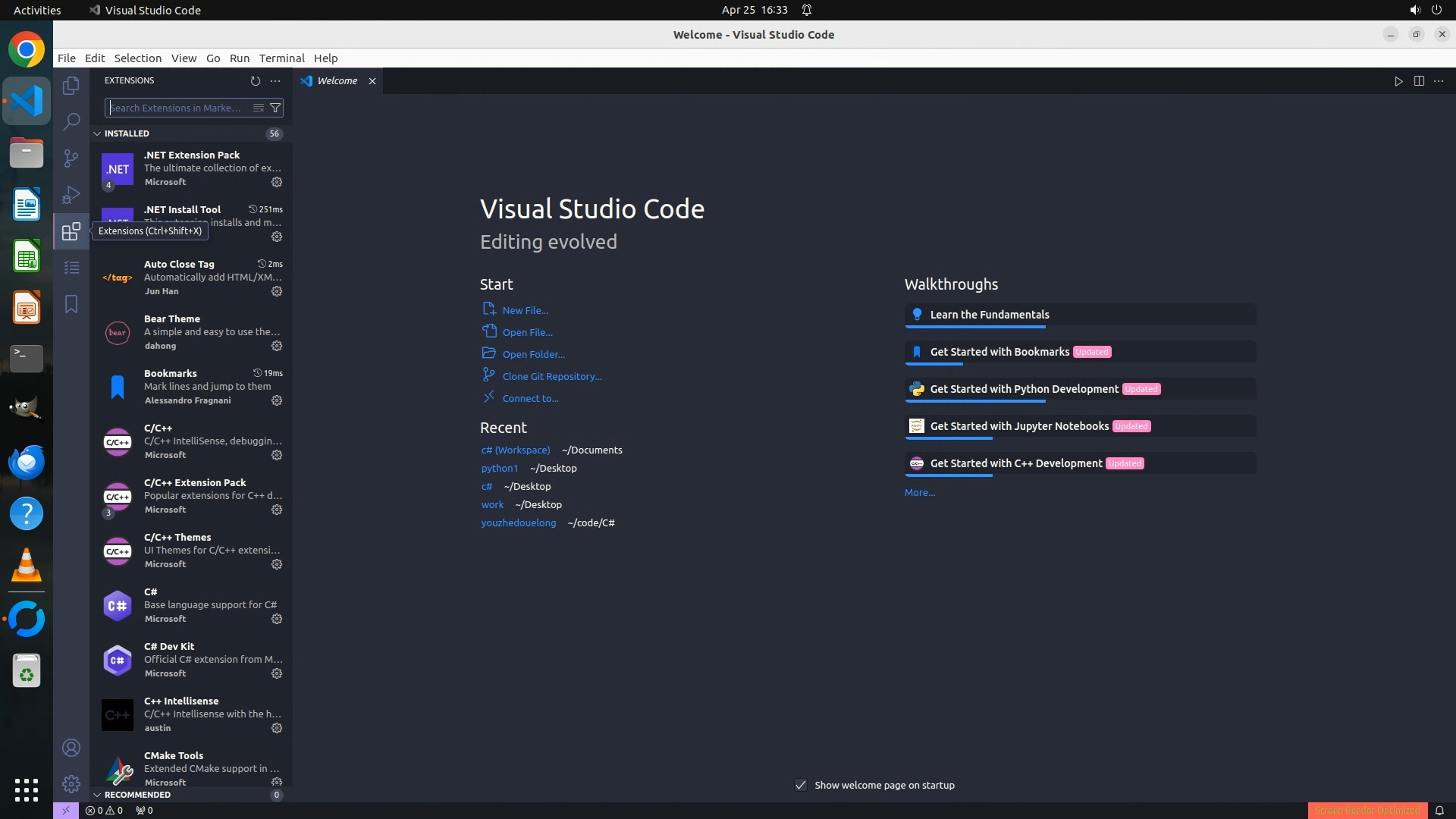
Task: Open Source Control view in activity bar
Action: pos(71,158)
